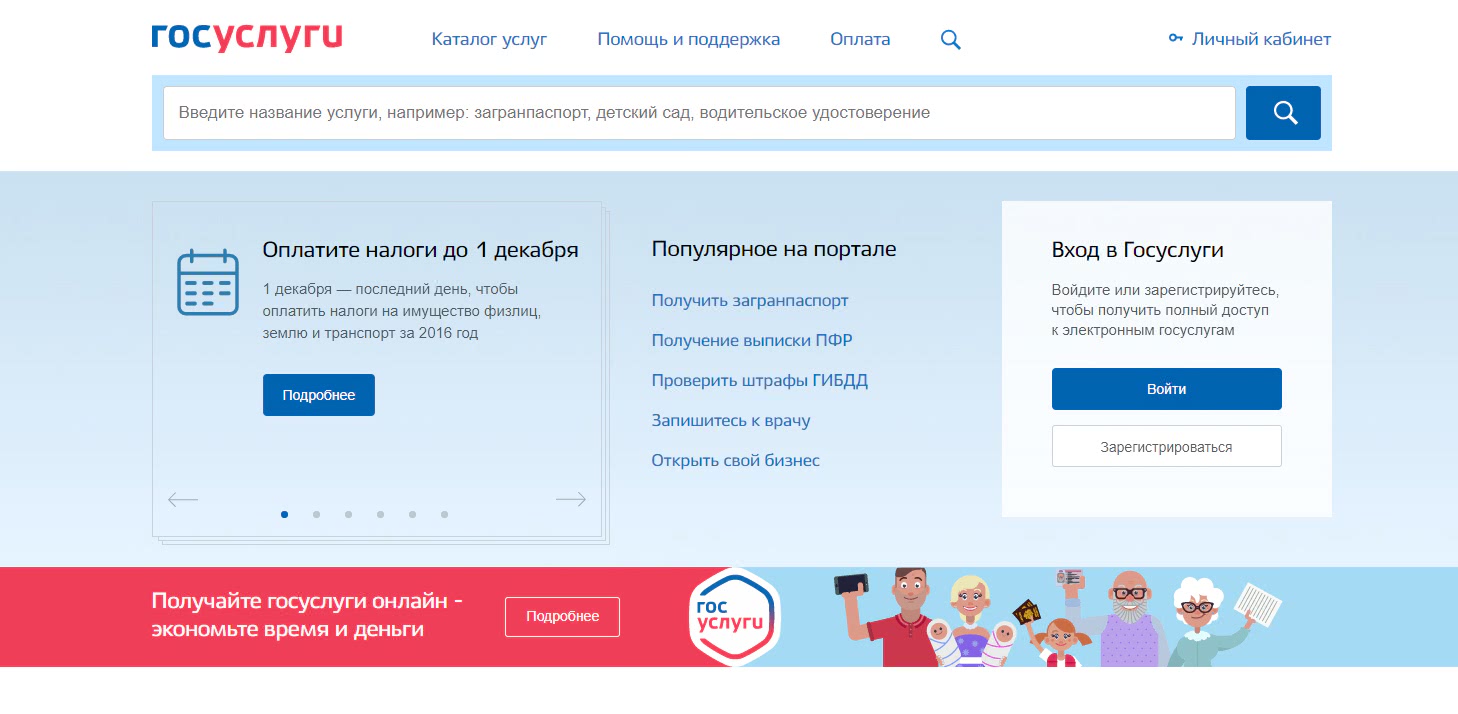Click the Войти button
The image size is (1458, 714).
1166,389
